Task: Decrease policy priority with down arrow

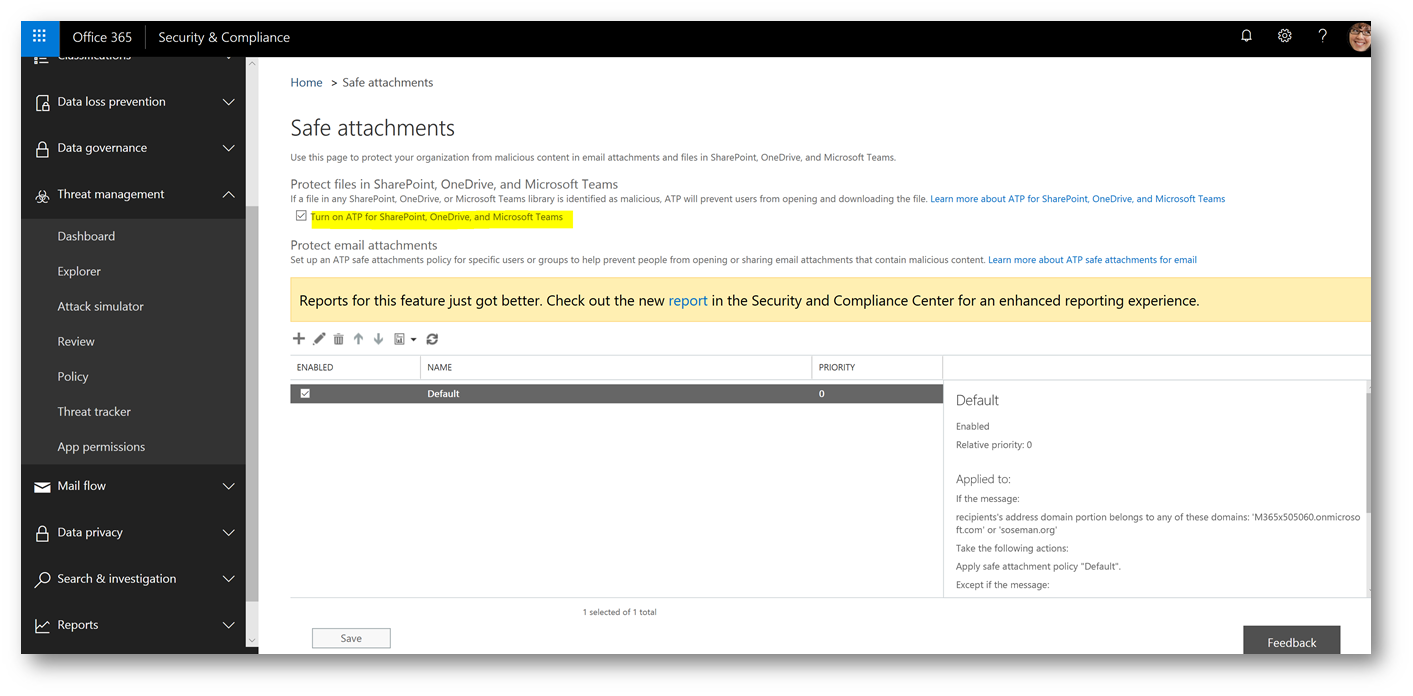Action: [x=378, y=339]
